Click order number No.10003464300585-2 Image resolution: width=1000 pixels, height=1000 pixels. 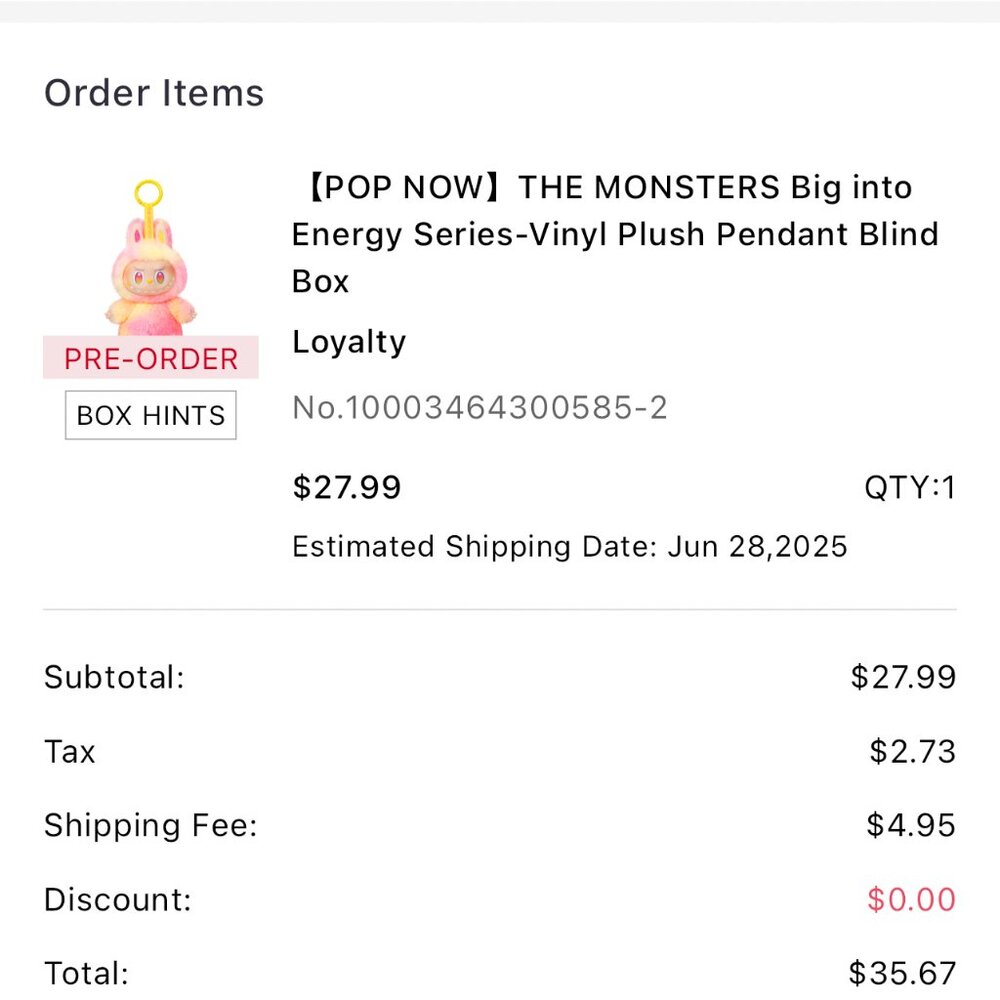pyautogui.click(x=480, y=408)
